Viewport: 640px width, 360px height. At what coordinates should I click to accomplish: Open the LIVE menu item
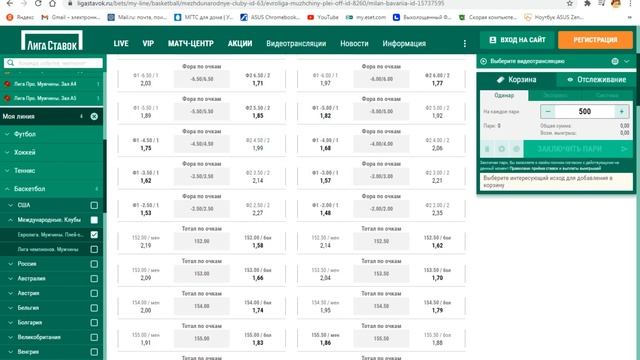click(121, 44)
